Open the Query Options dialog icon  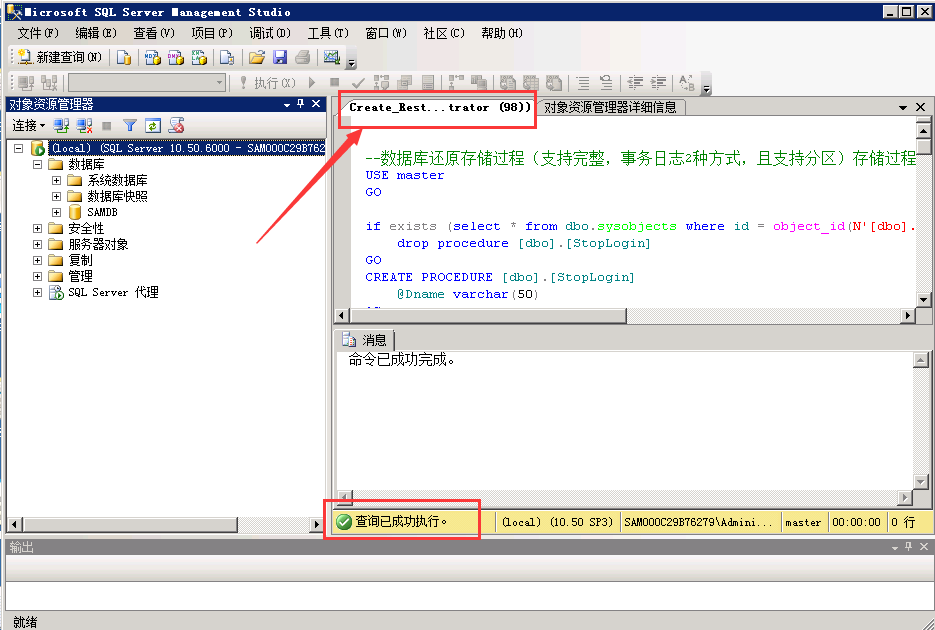point(405,83)
